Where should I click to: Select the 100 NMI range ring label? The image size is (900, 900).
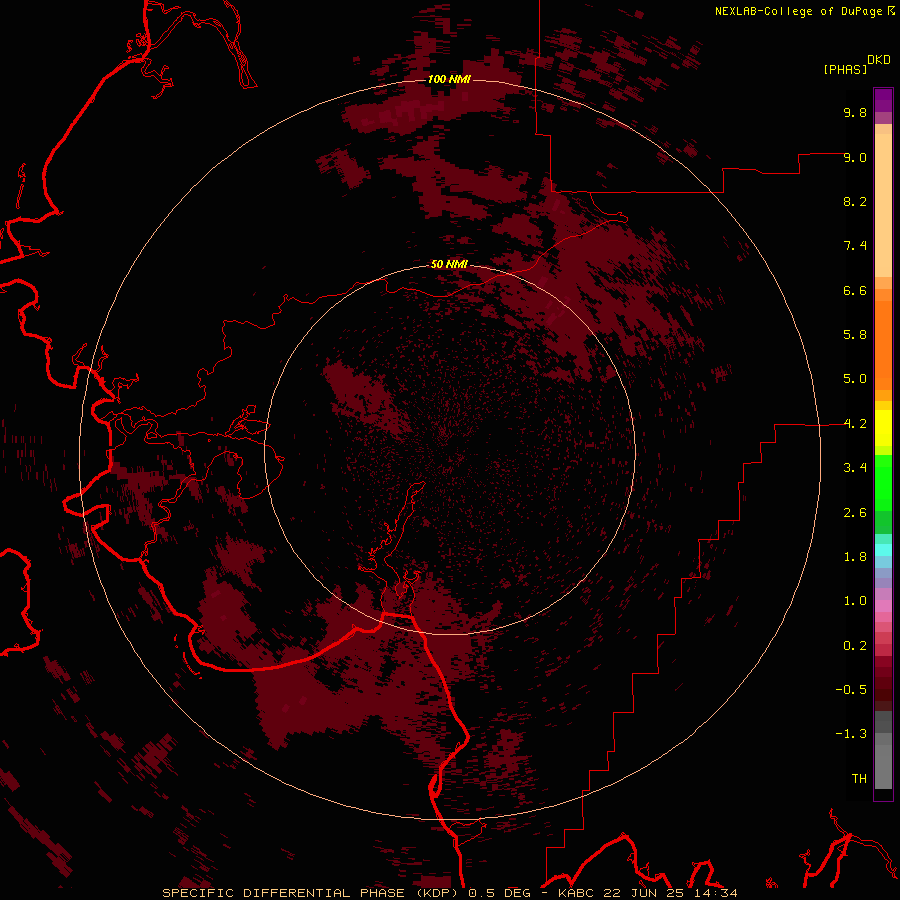[449, 79]
